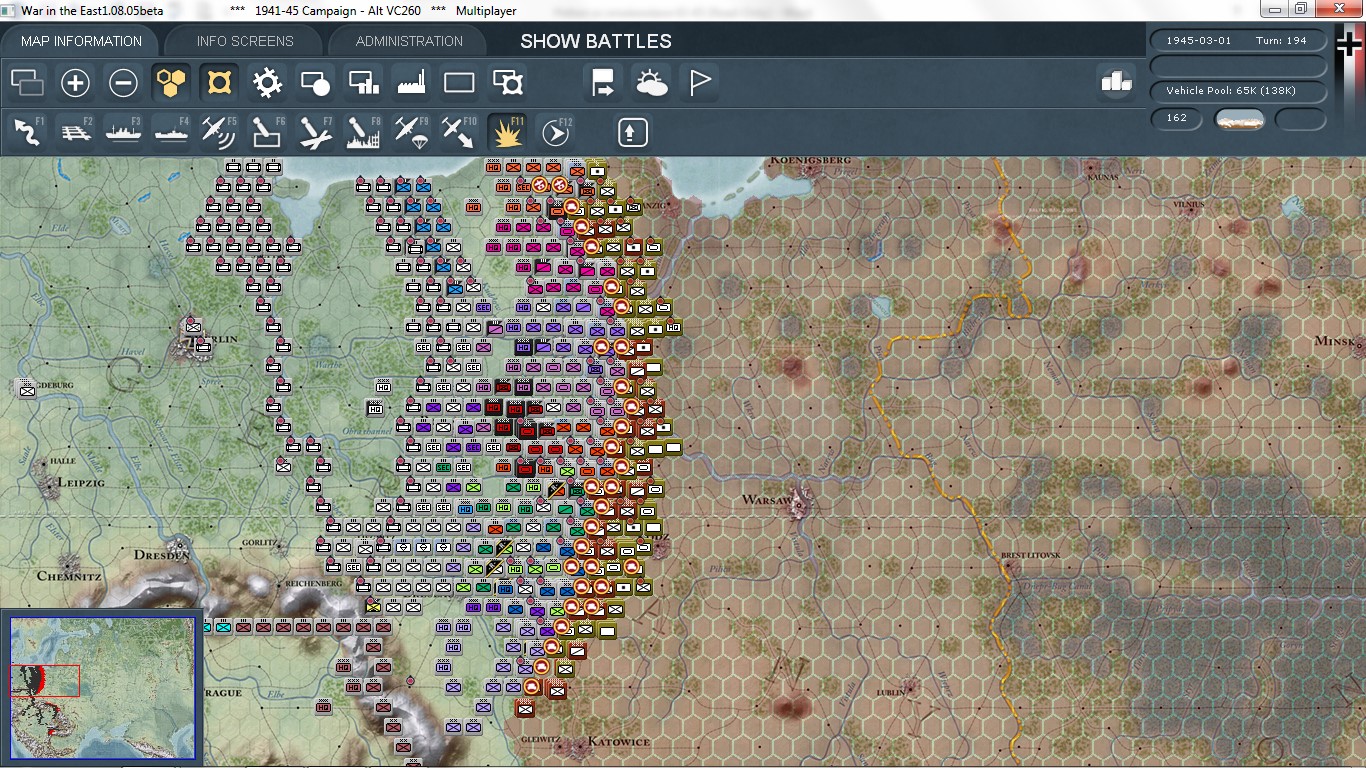Zoom out with the minus icon
The image size is (1366, 768).
[124, 82]
